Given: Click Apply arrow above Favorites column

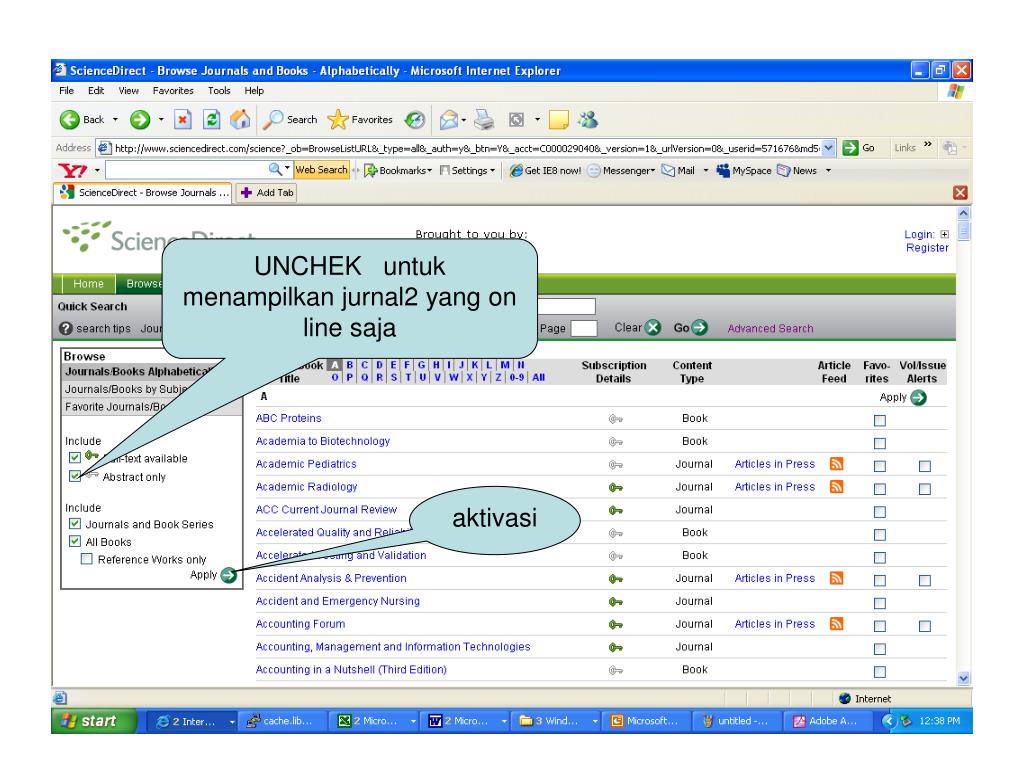Looking at the screenshot, I should [918, 397].
